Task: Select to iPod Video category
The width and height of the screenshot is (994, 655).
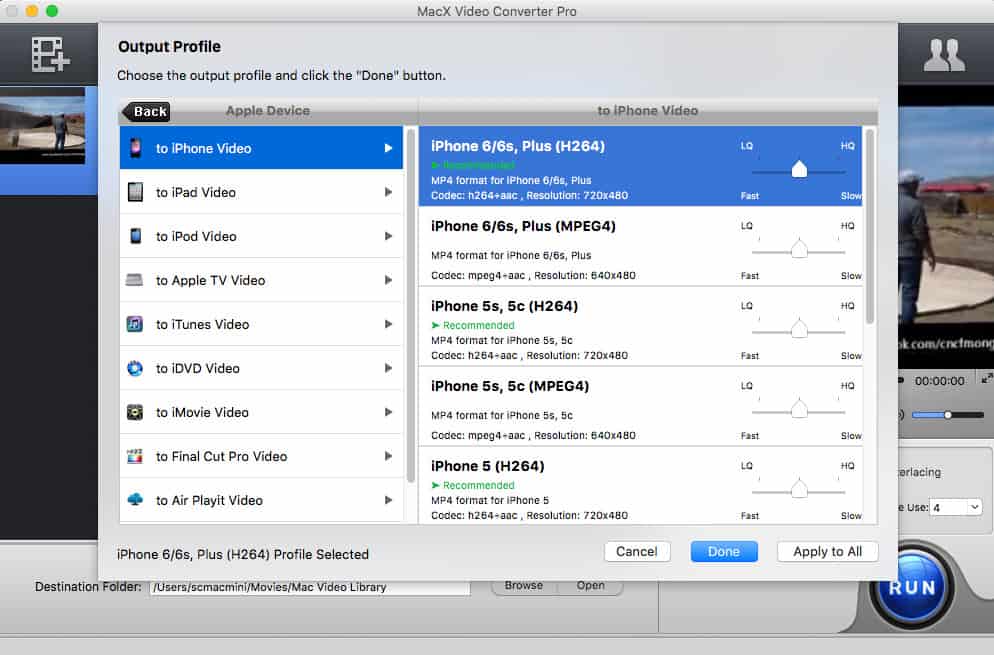Action: coord(261,236)
